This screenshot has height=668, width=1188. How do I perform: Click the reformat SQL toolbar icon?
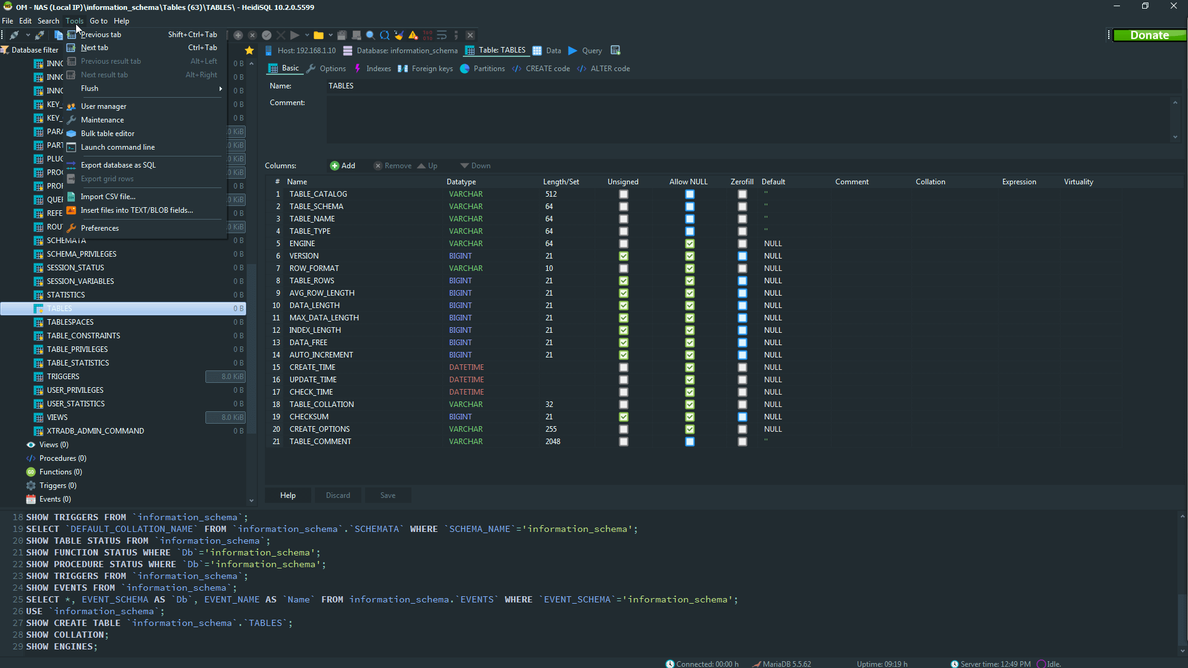443,34
